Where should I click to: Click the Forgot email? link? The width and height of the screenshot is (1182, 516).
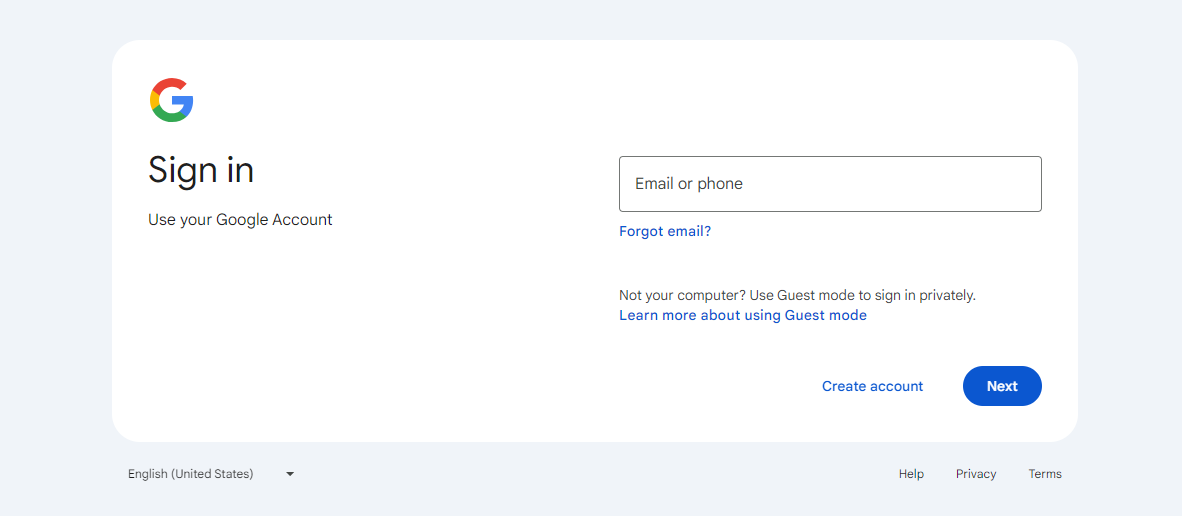(x=665, y=231)
